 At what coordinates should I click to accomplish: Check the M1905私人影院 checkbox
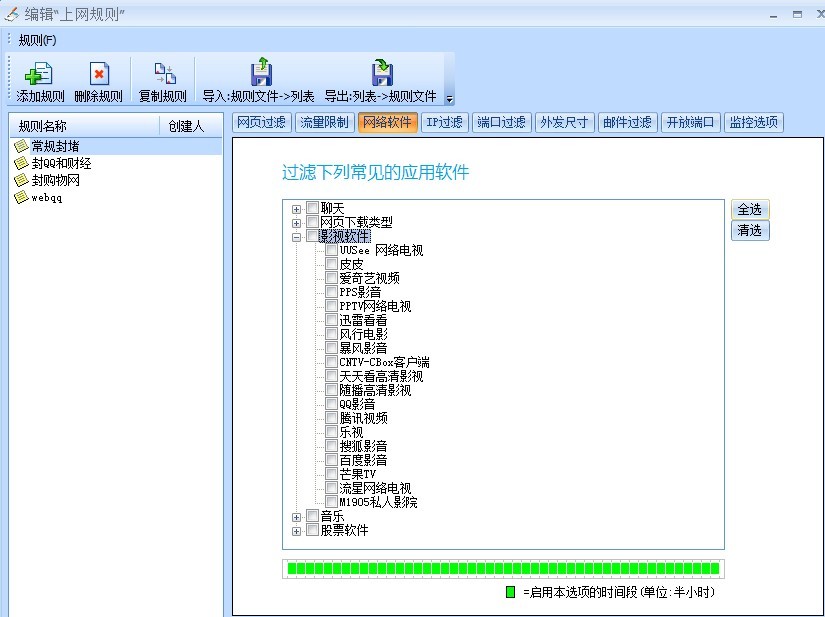(331, 501)
